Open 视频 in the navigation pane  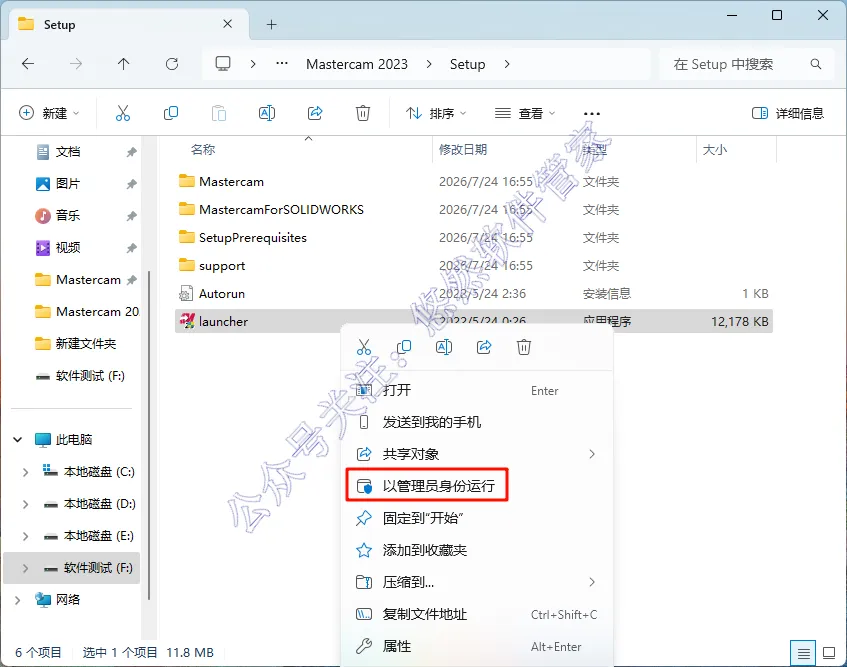(x=68, y=247)
